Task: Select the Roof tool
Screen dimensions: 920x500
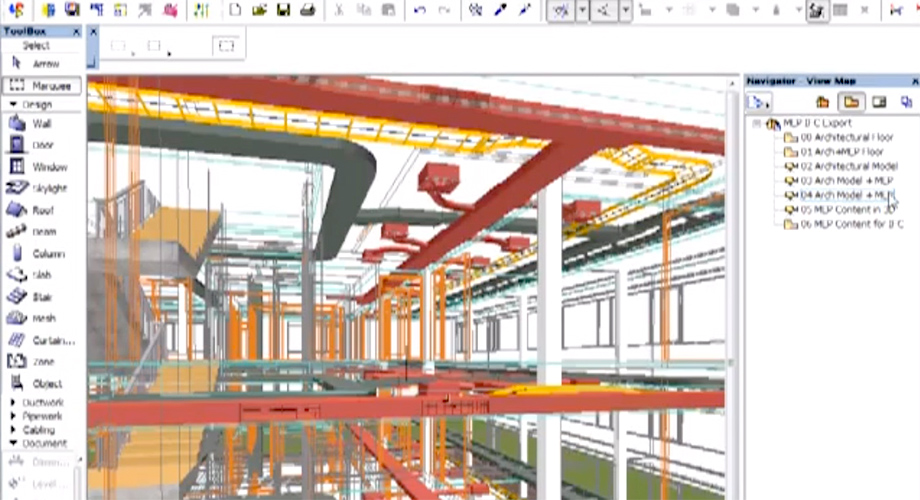Action: click(x=41, y=210)
